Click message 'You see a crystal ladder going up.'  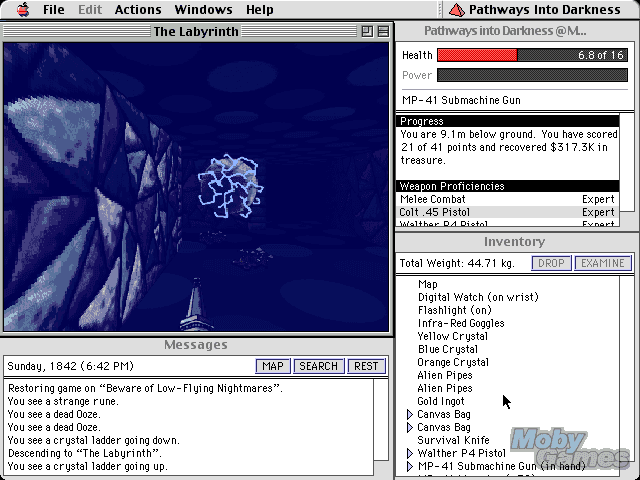(x=88, y=466)
